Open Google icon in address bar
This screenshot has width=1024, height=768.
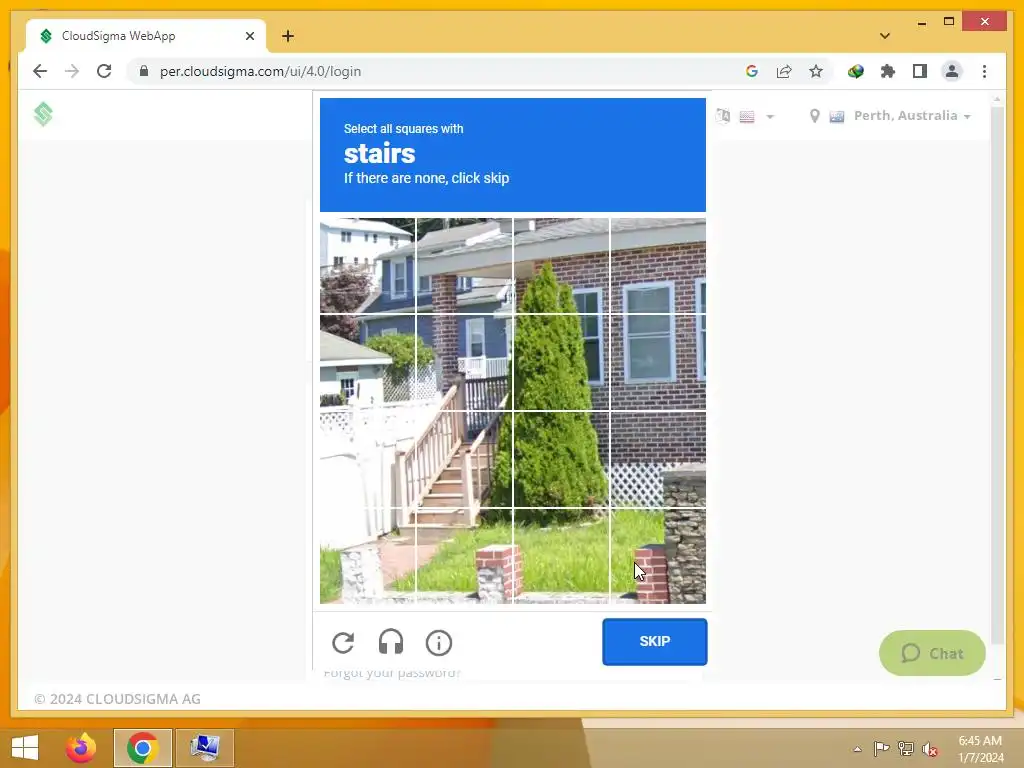pyautogui.click(x=752, y=71)
